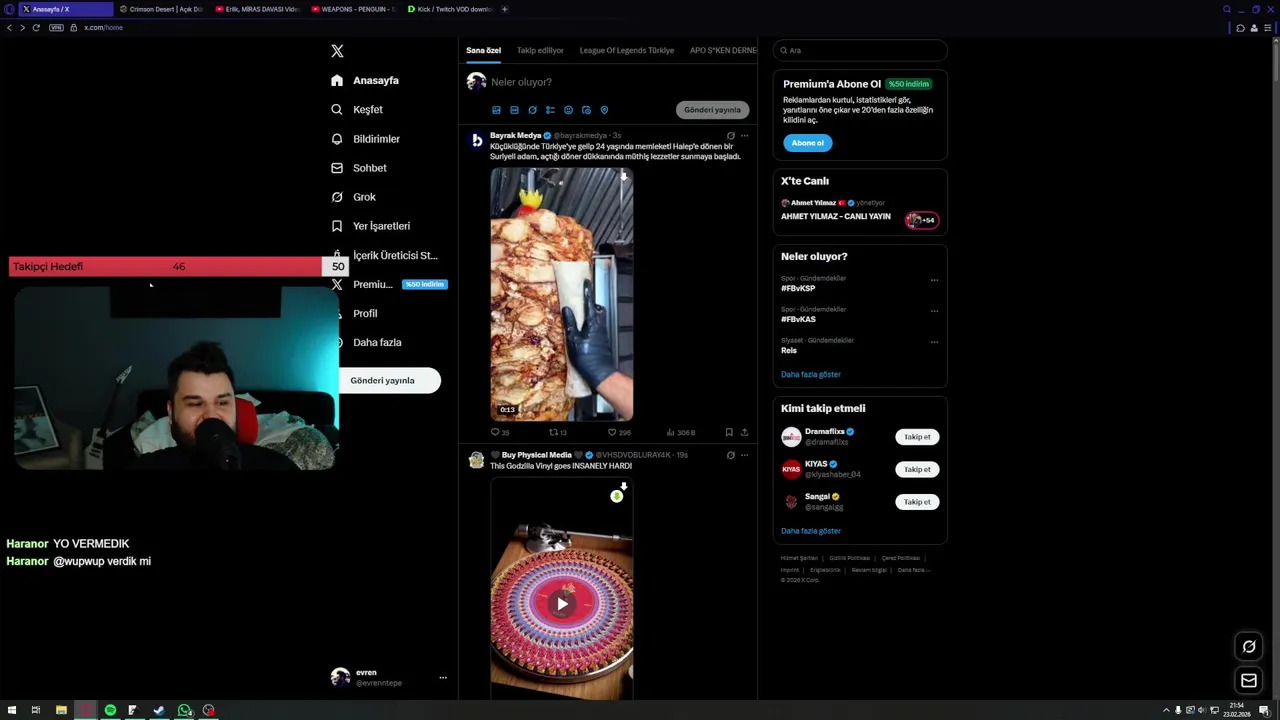Schedule the post via calendar icon
This screenshot has height=720, width=1280.
tap(586, 110)
